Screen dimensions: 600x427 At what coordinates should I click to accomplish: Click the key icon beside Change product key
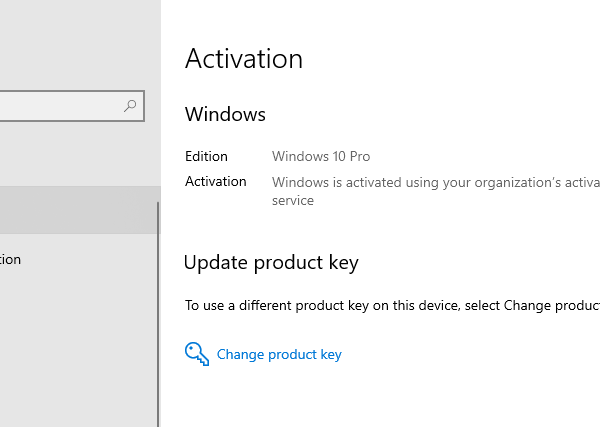(x=197, y=354)
